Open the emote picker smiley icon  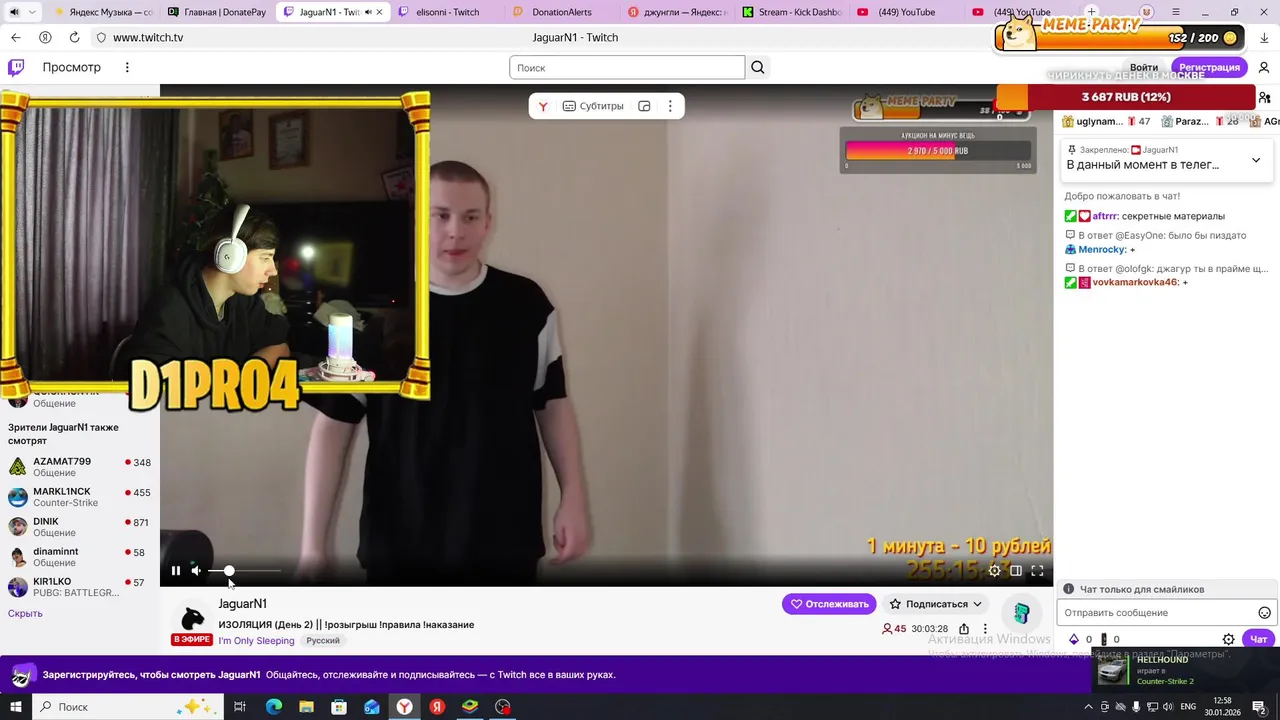click(1264, 613)
